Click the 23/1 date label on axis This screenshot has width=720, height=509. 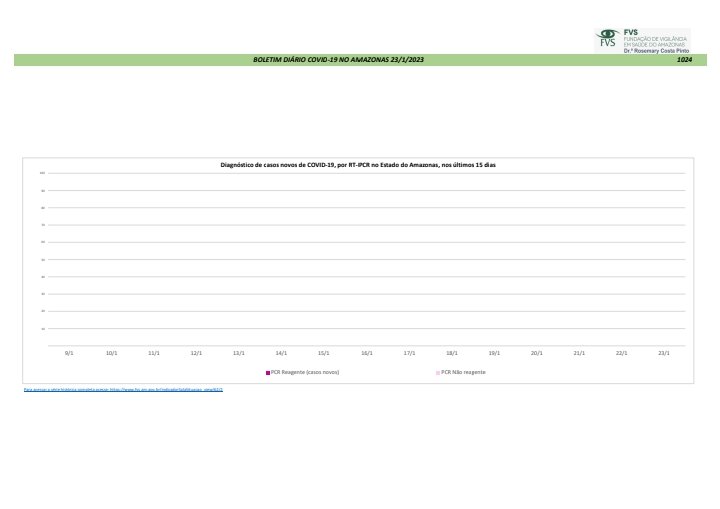[664, 353]
